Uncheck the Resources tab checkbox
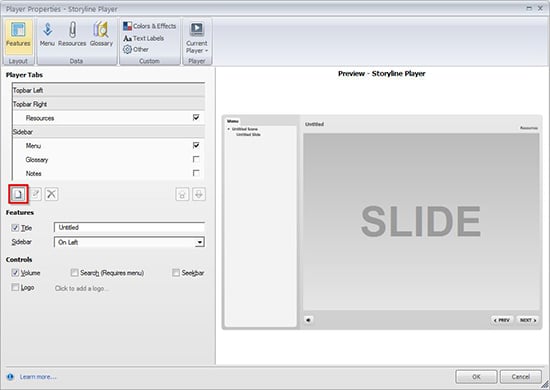The width and height of the screenshot is (550, 390). [196, 117]
